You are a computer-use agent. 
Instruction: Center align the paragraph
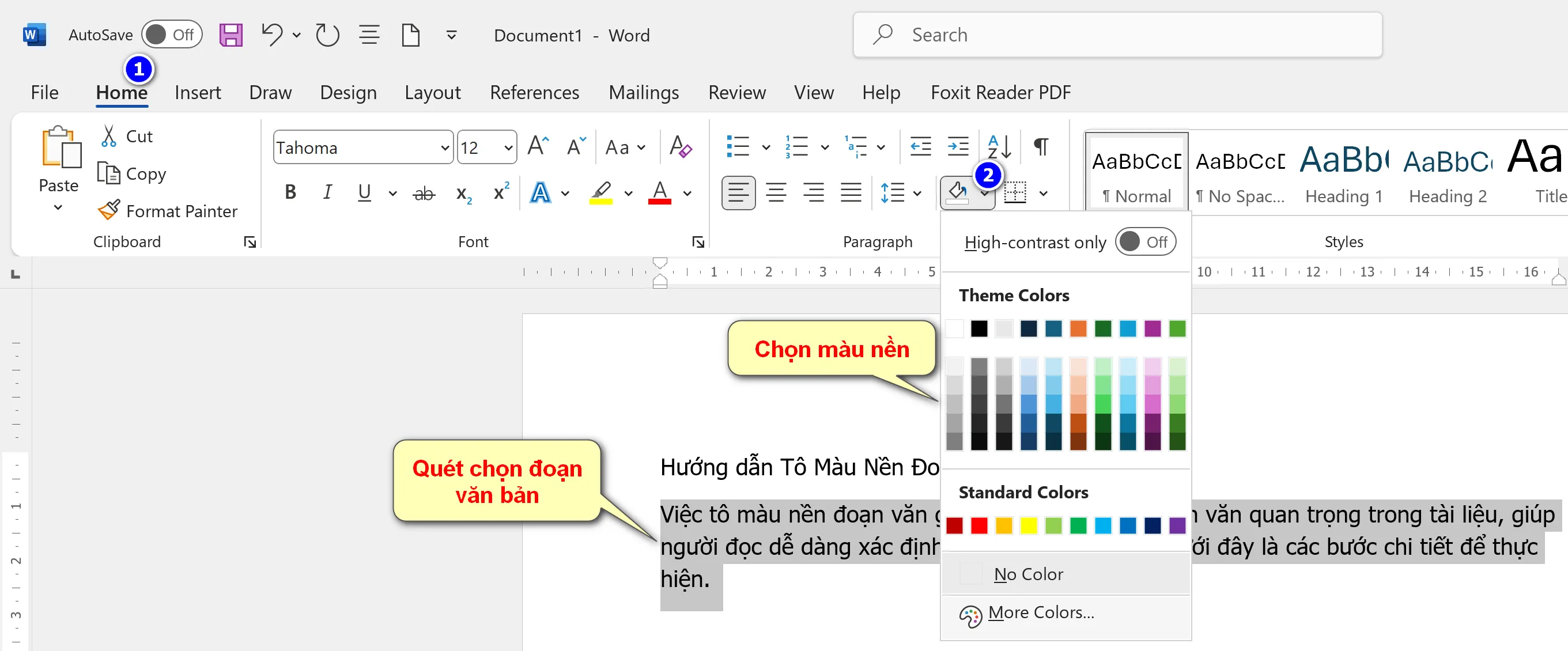coord(776,193)
